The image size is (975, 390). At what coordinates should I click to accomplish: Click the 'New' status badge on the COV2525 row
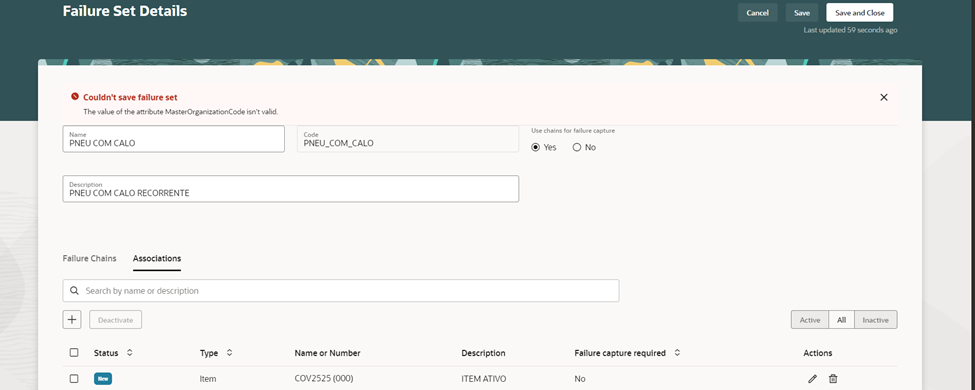coord(103,378)
